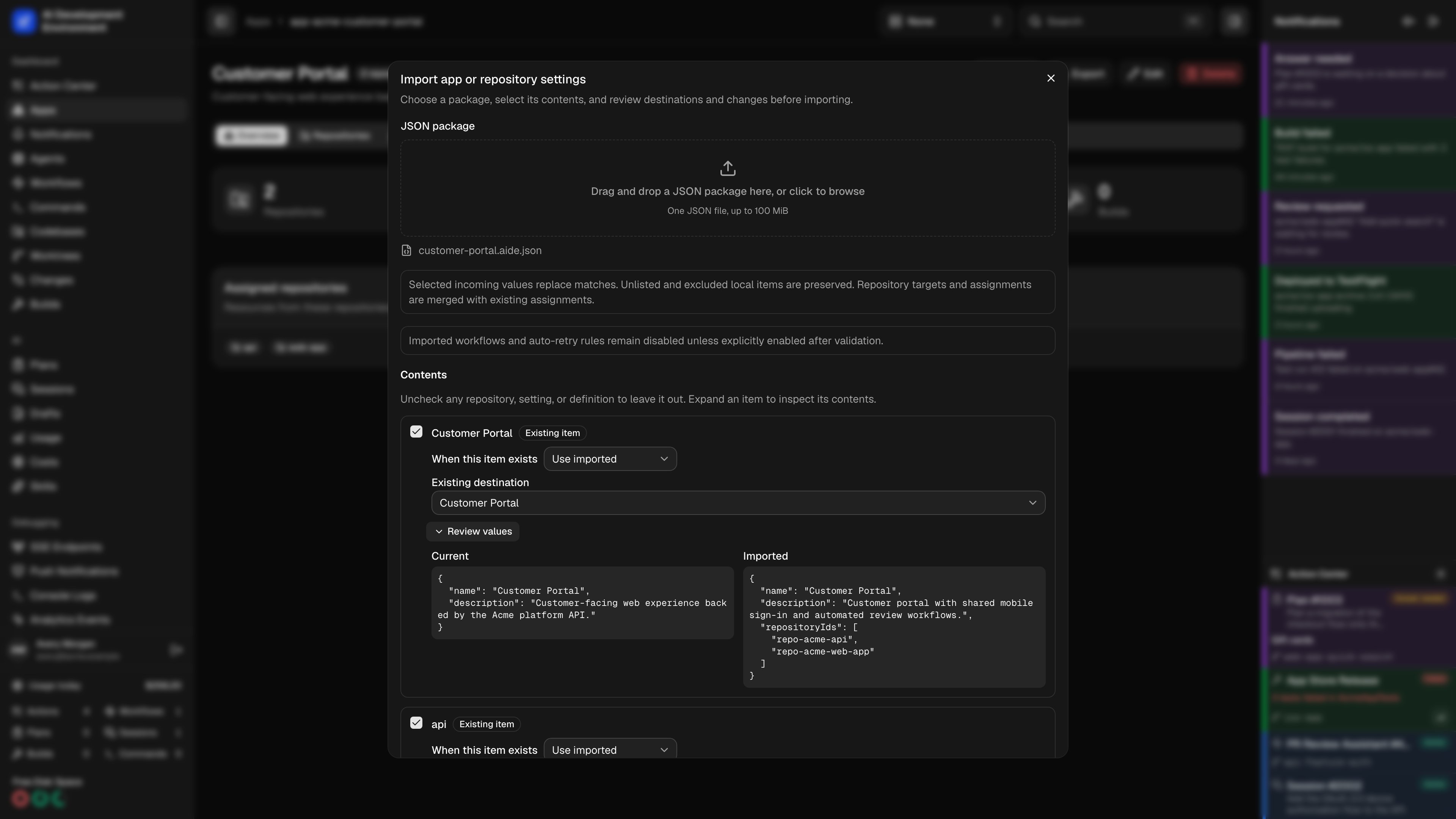Collapse the Review values section
This screenshot has width=1456, height=819.
pos(472,531)
